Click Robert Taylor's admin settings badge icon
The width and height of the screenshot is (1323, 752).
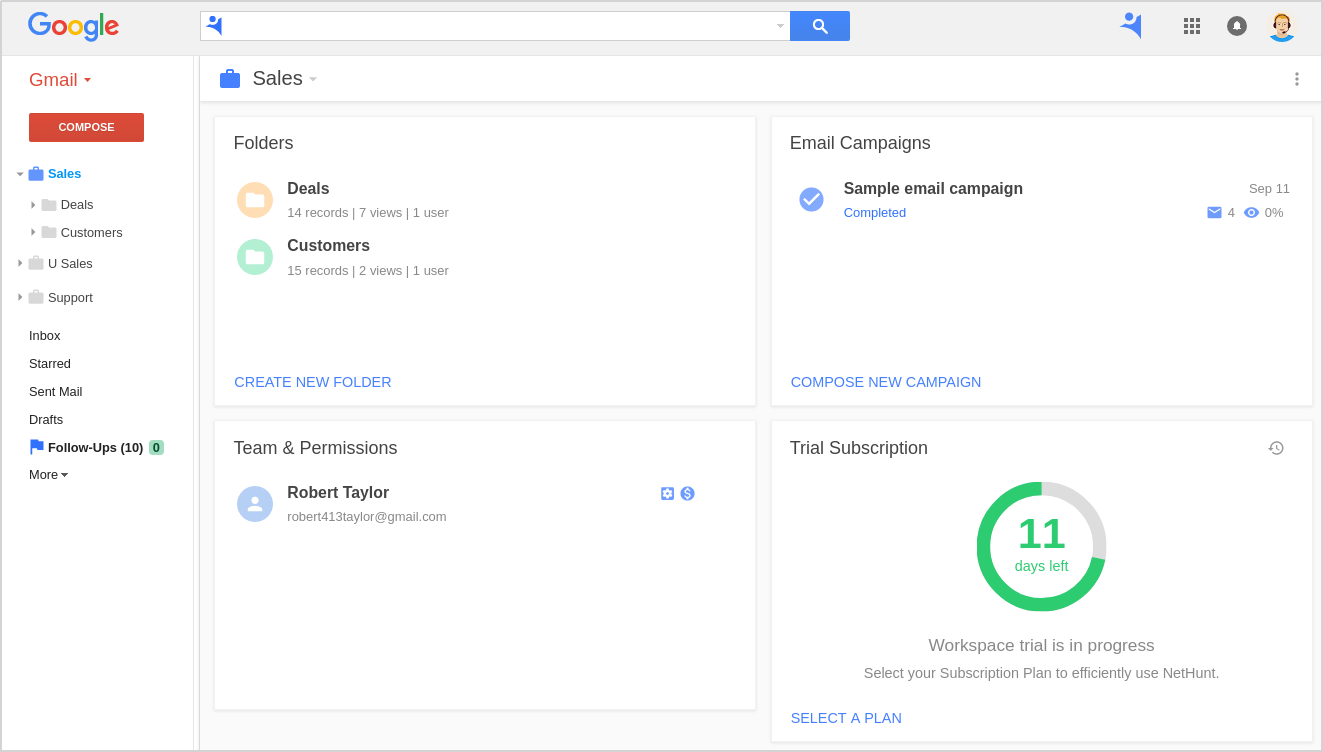click(x=668, y=494)
